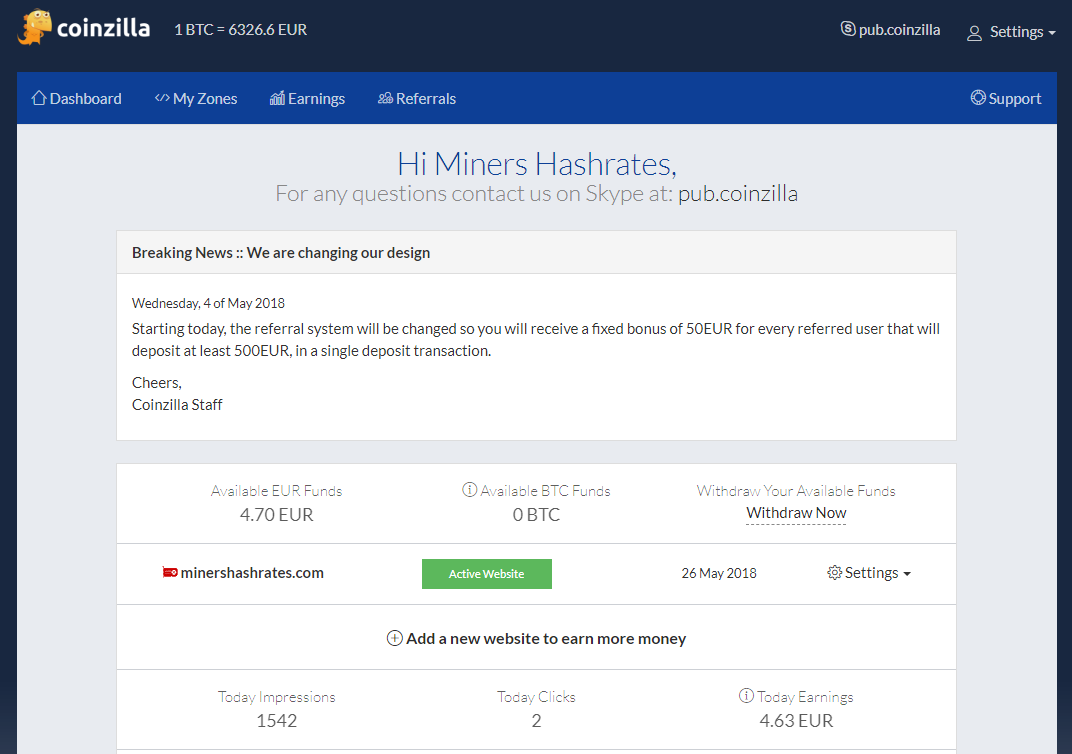Click the 26 May 2018 date
Screen dimensions: 1072x754
click(719, 573)
